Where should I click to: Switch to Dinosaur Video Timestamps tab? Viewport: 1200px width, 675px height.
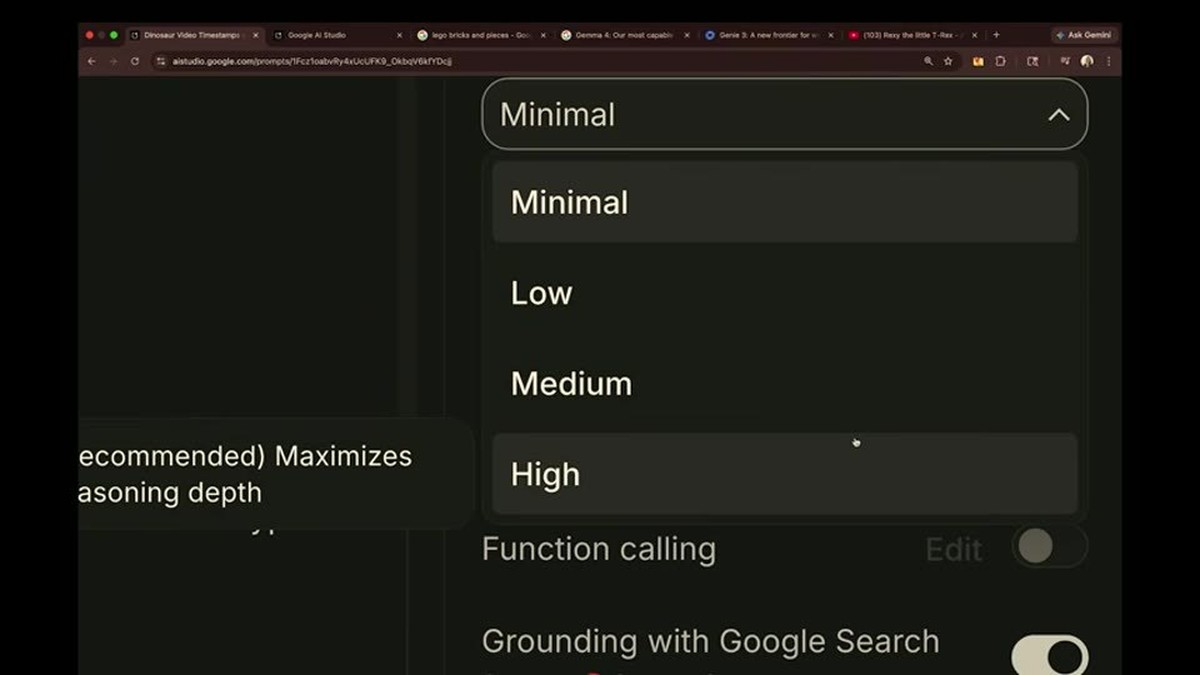(x=193, y=35)
